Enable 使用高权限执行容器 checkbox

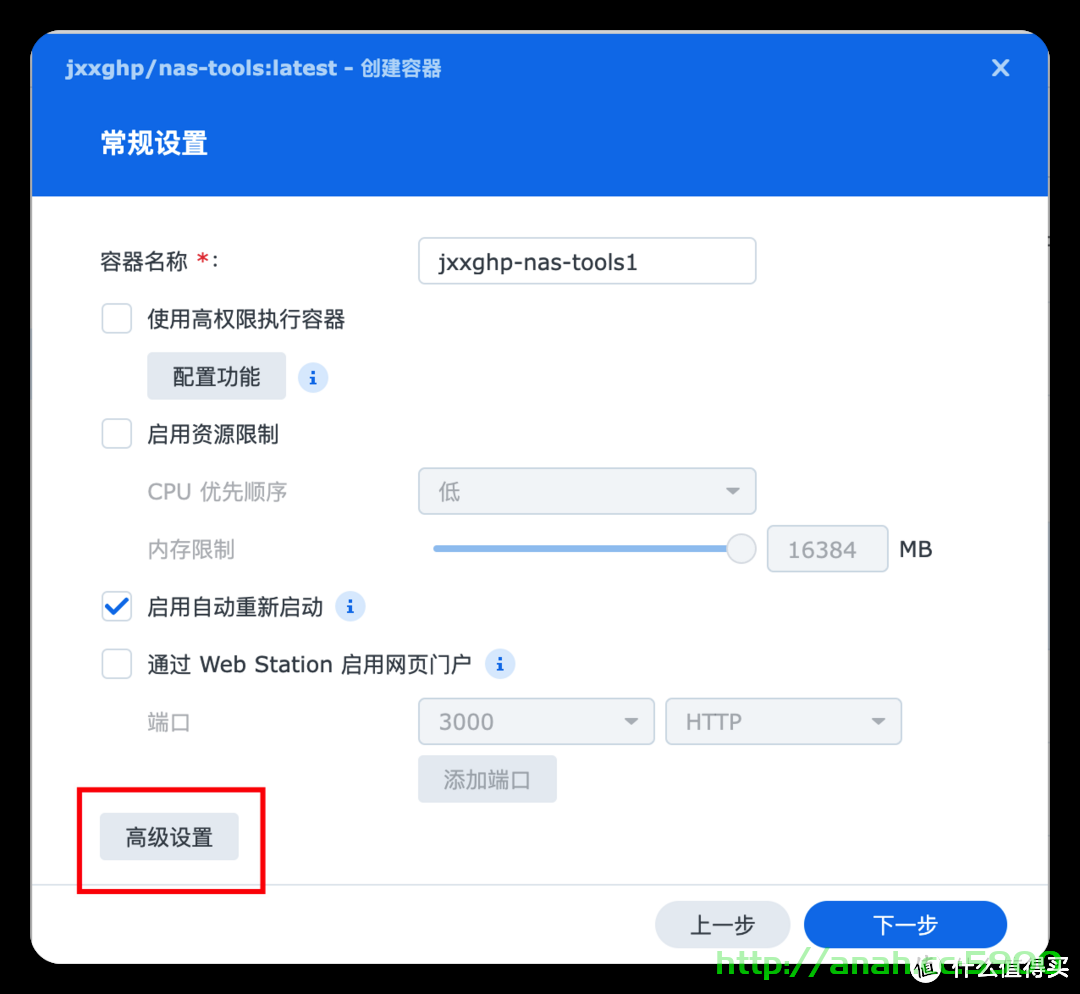117,319
